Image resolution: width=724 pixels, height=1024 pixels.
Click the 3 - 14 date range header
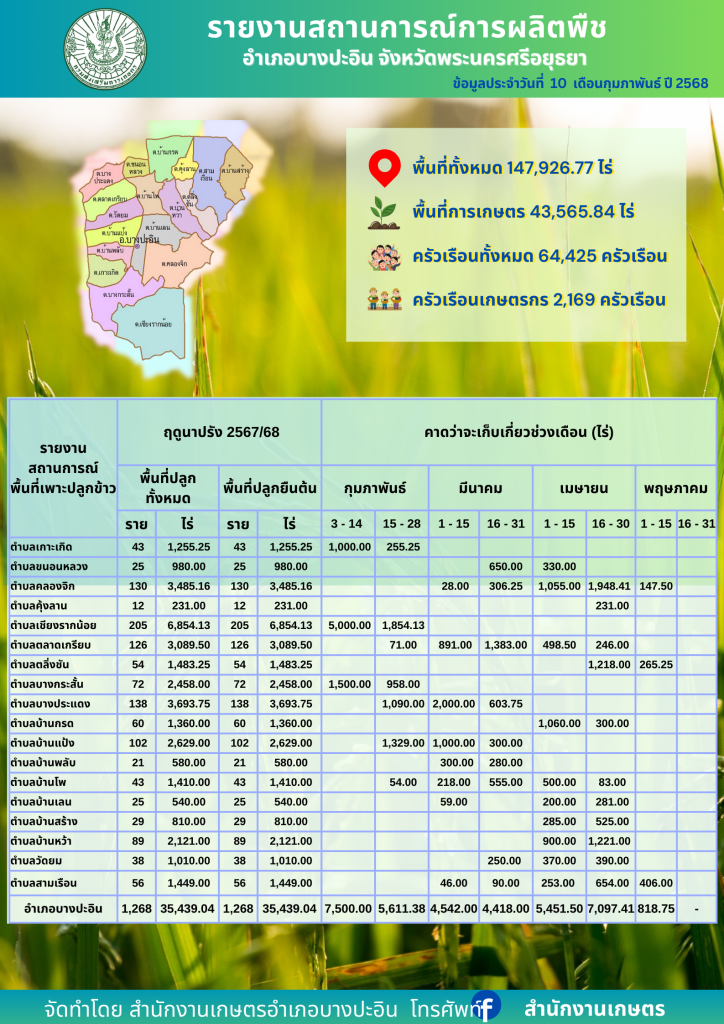[349, 524]
